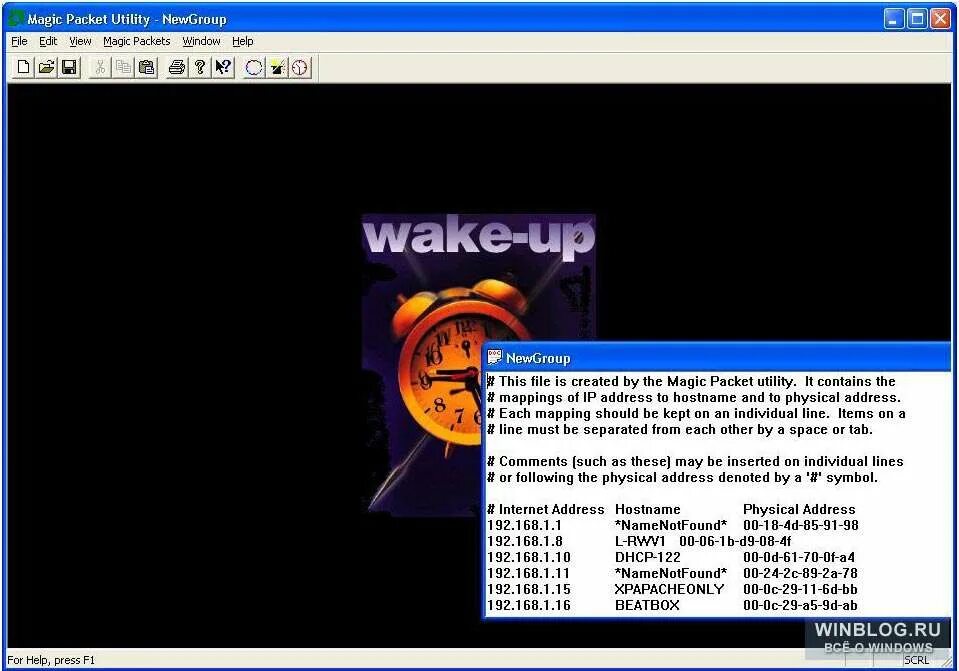Open the Window menu

point(201,41)
